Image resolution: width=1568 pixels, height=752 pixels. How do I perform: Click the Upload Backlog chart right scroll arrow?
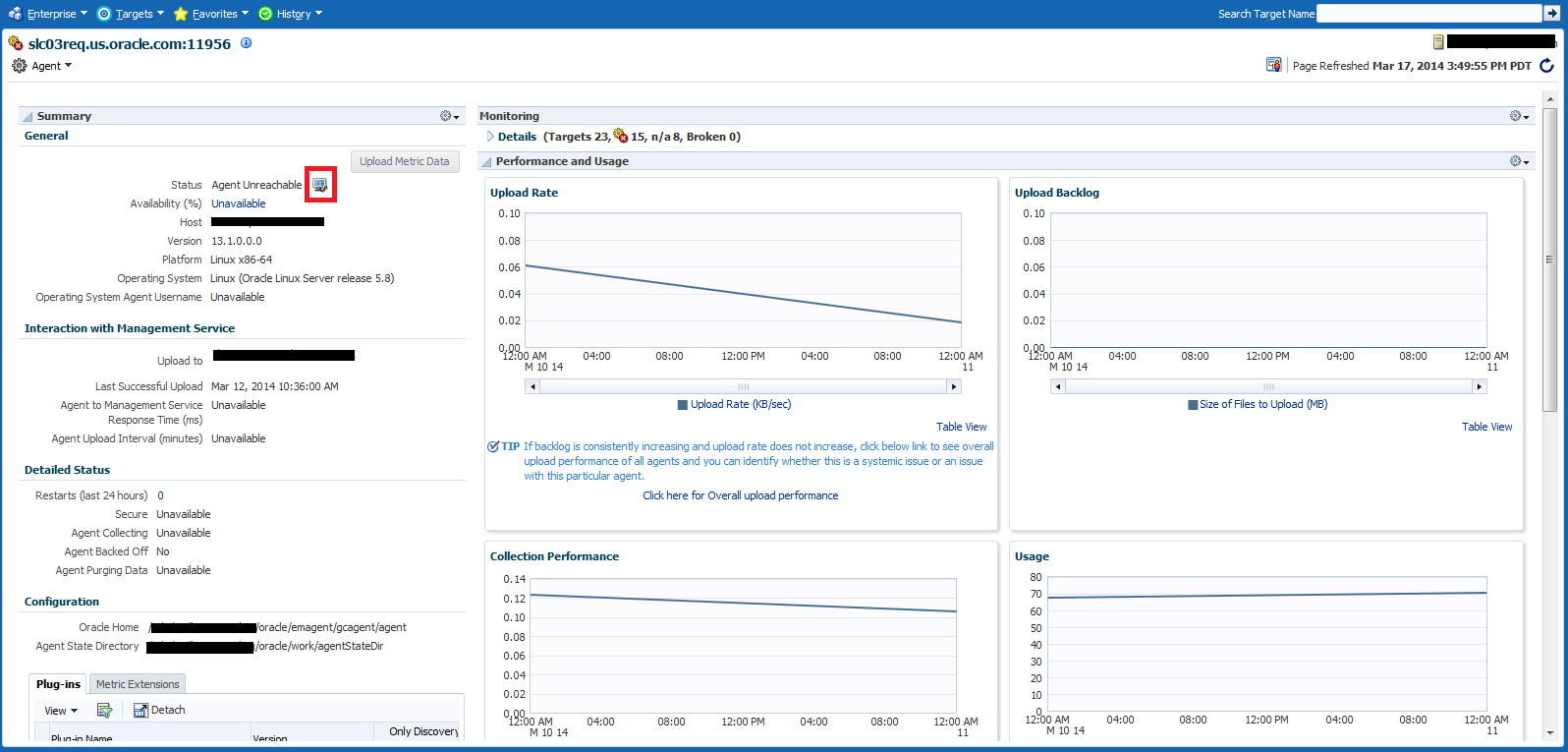[1480, 386]
